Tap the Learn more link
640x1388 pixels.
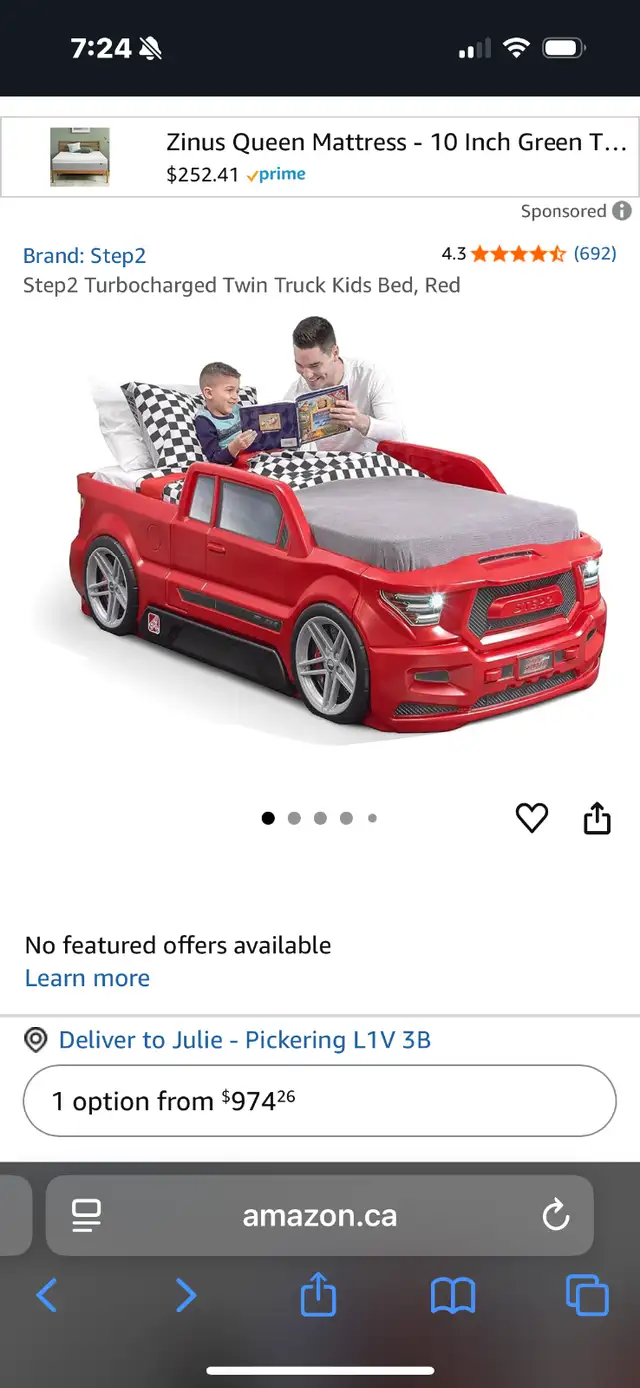[x=87, y=978]
